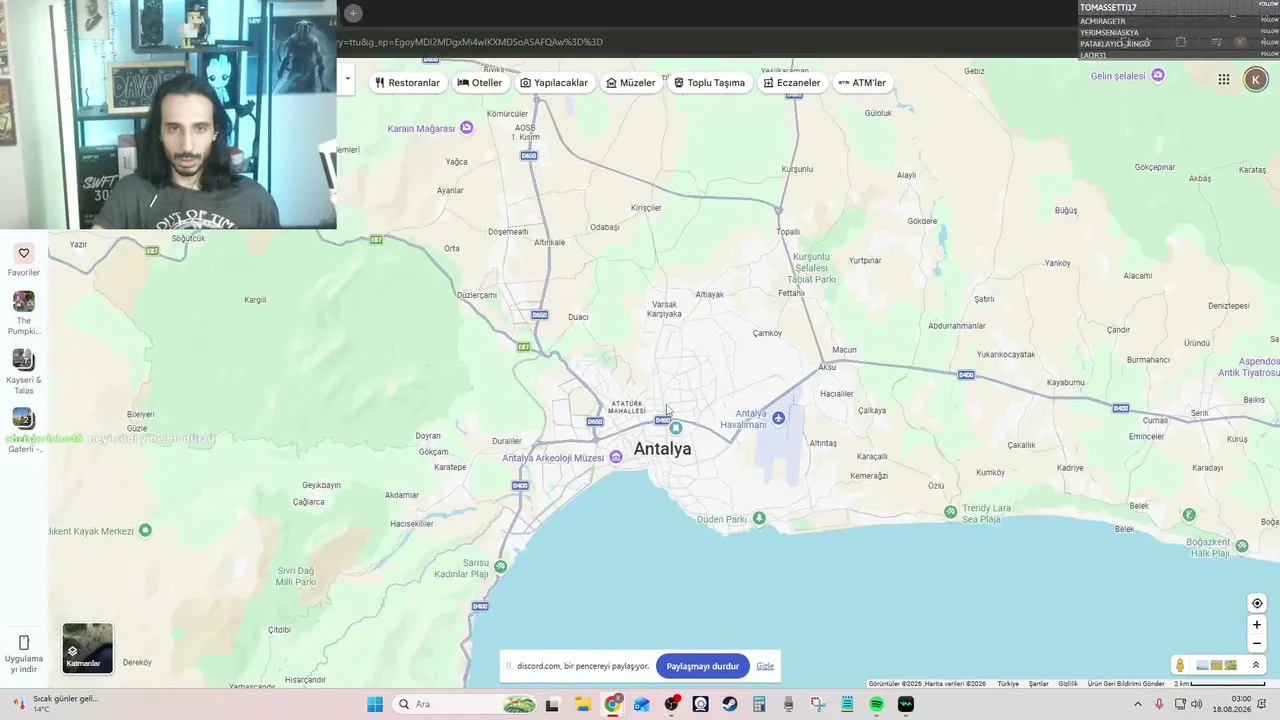
Task: Open new browser tab with plus
Action: click(x=353, y=13)
